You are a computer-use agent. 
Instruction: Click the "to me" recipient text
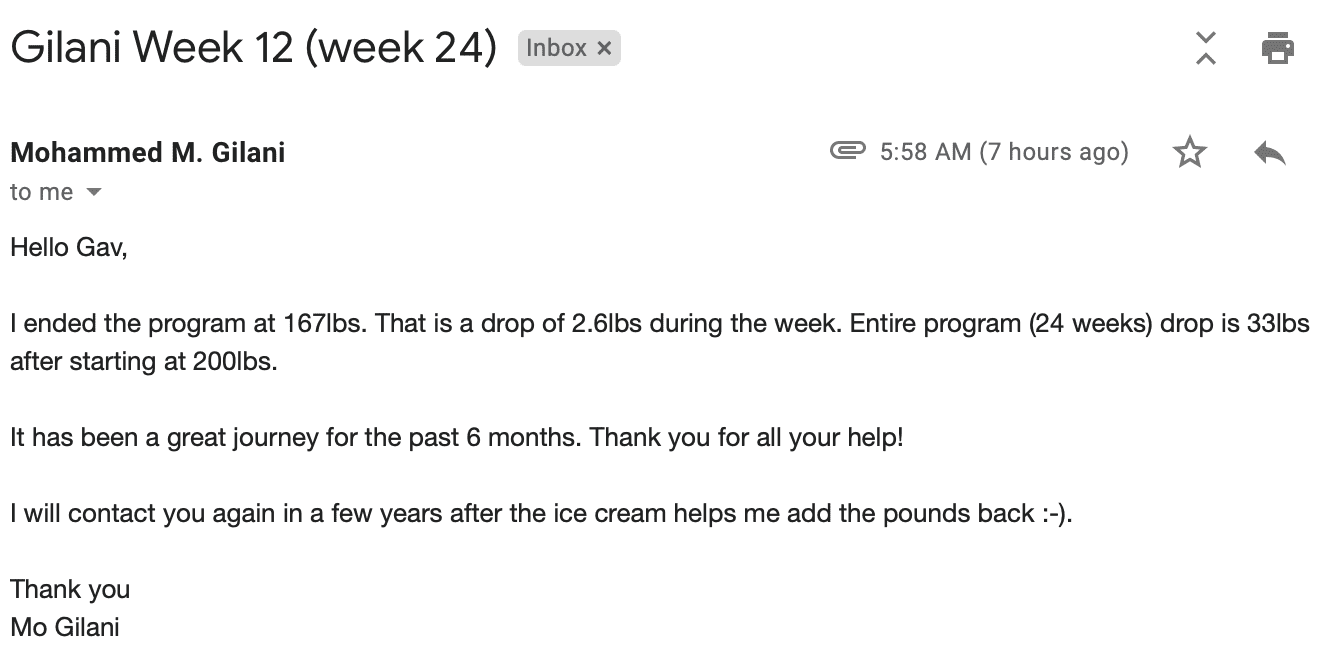(42, 192)
